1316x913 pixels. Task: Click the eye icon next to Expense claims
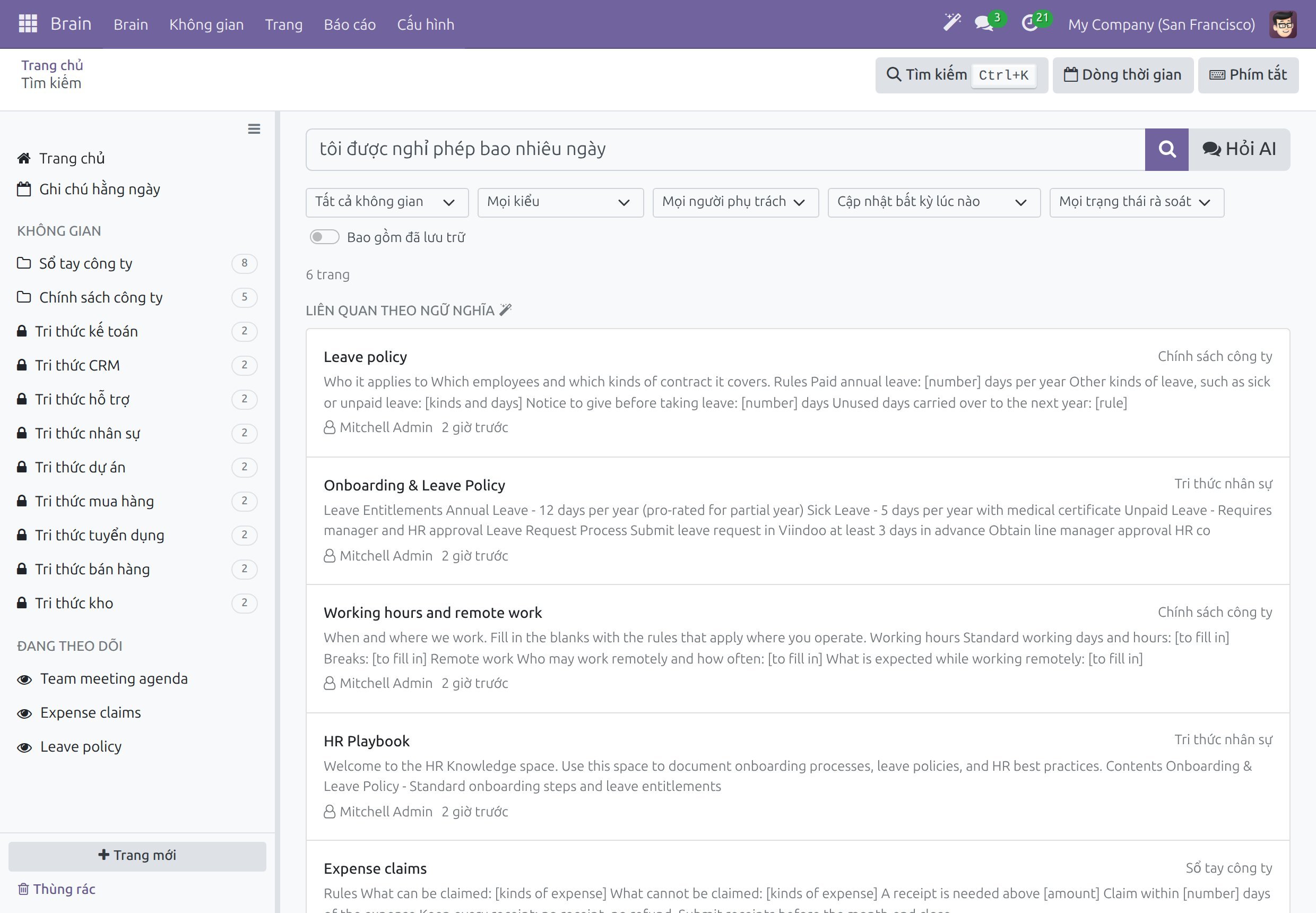pyautogui.click(x=24, y=713)
